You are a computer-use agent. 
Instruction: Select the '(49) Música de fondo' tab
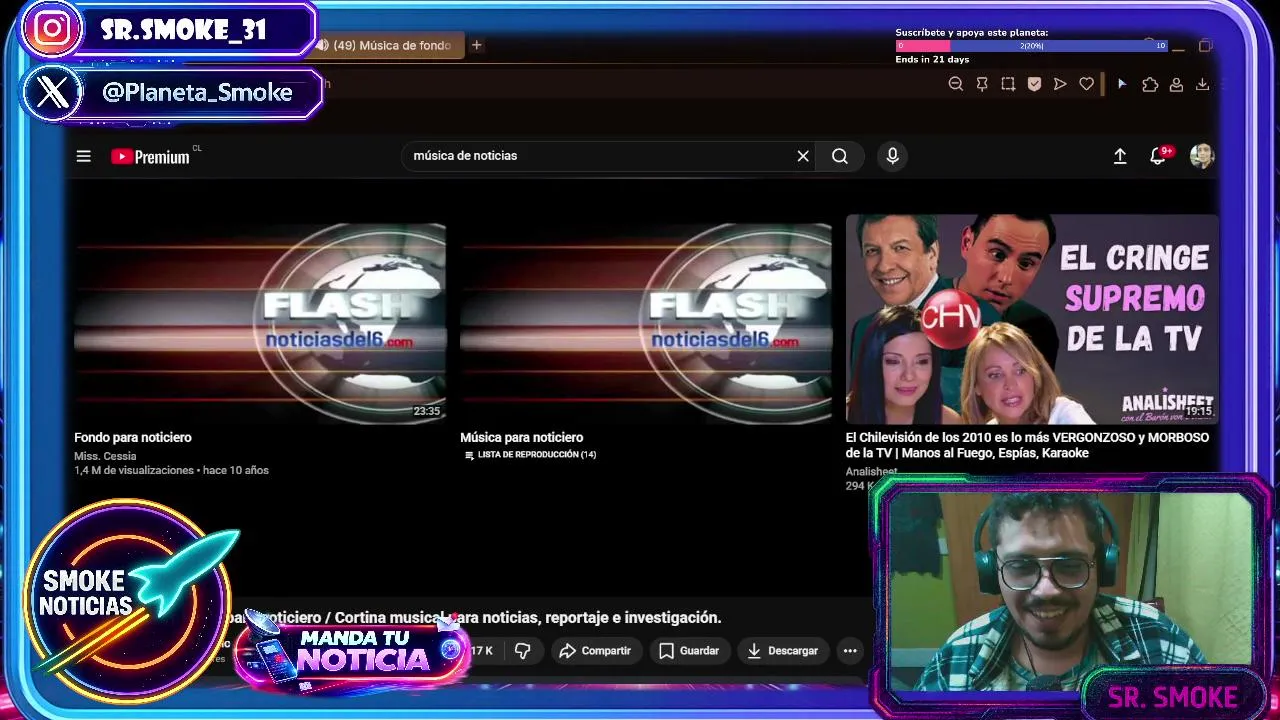(x=390, y=45)
